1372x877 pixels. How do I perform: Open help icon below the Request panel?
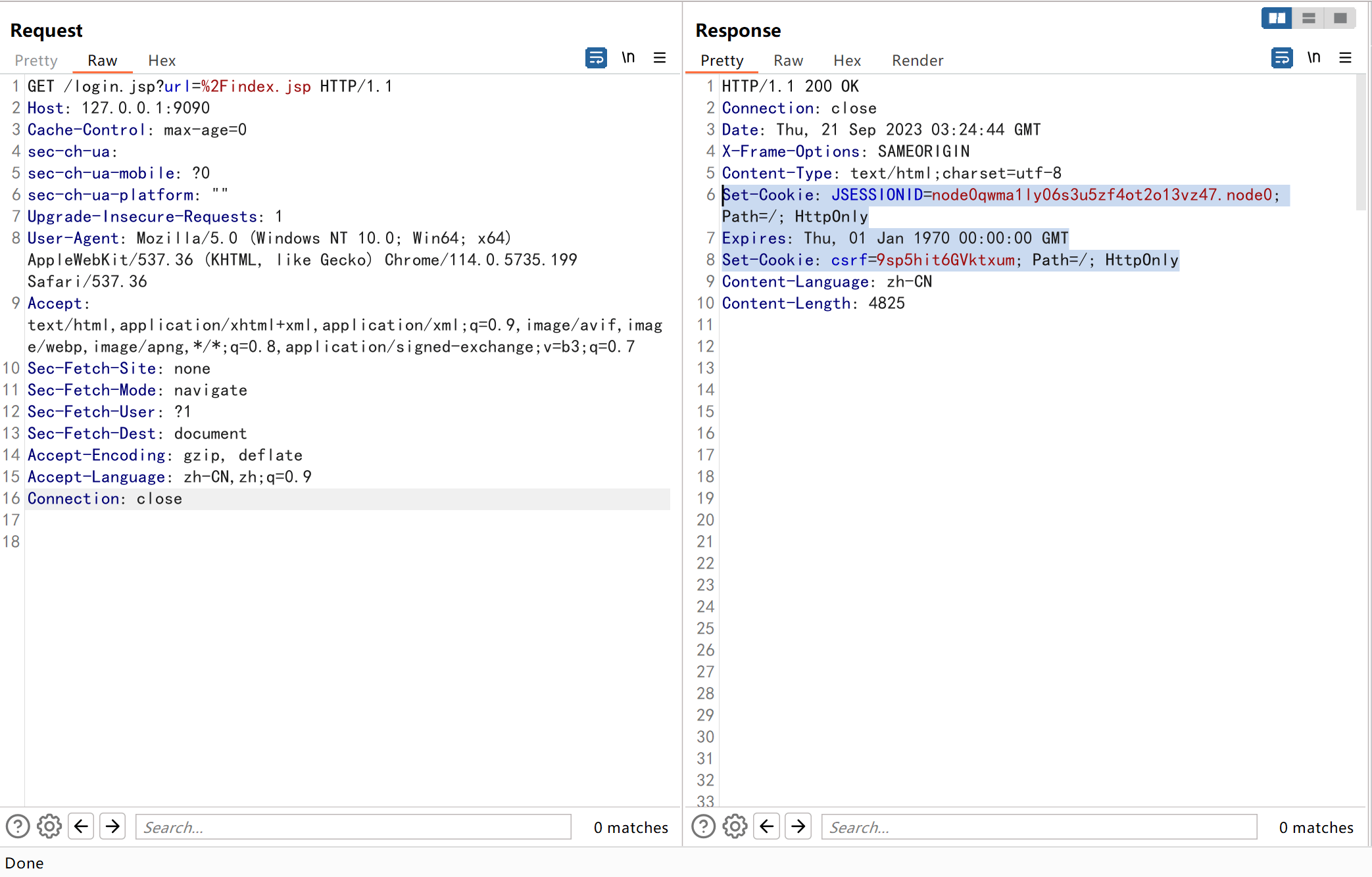tap(18, 826)
